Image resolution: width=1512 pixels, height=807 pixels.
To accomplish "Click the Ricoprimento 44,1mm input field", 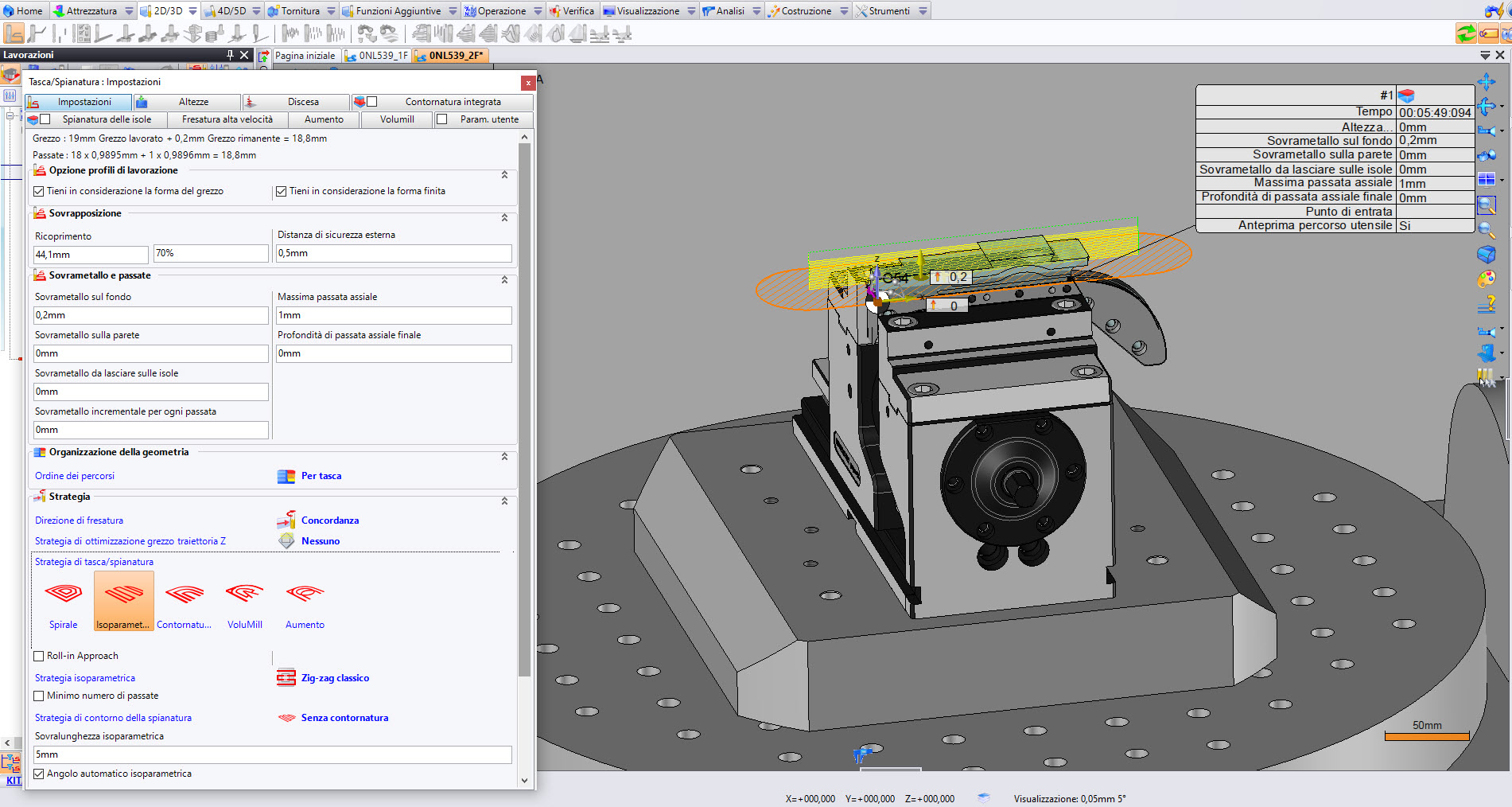I will point(91,255).
